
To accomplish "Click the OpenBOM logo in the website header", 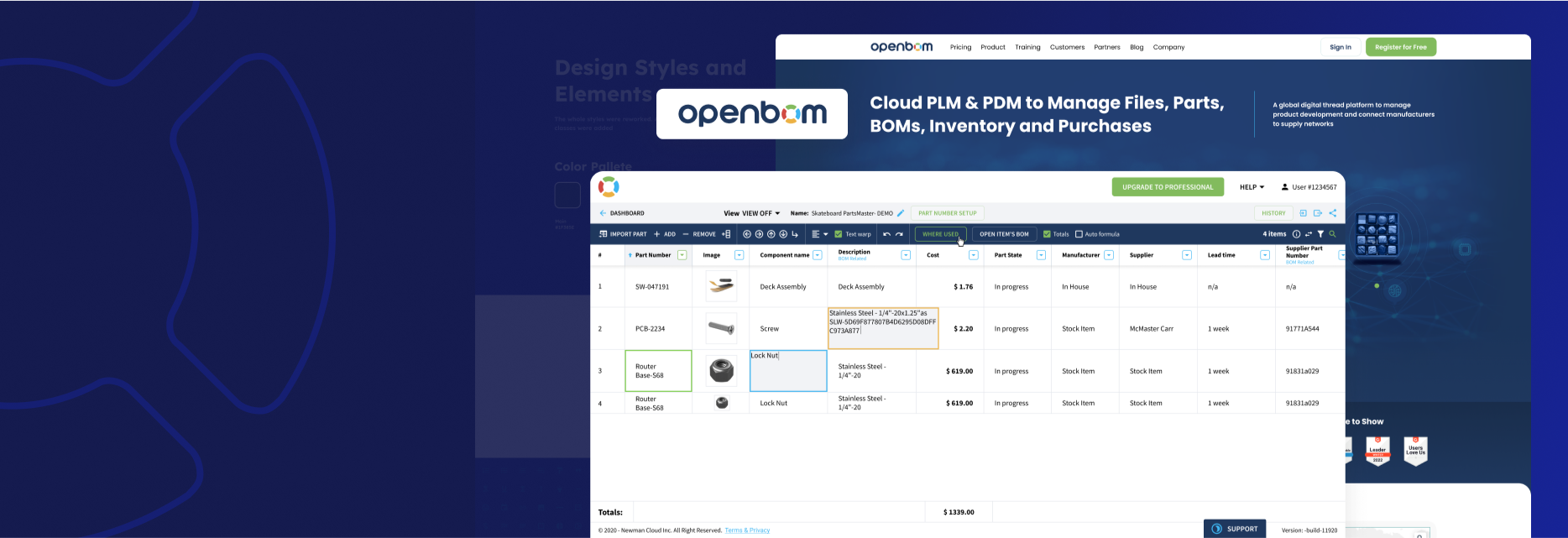I will [x=902, y=47].
